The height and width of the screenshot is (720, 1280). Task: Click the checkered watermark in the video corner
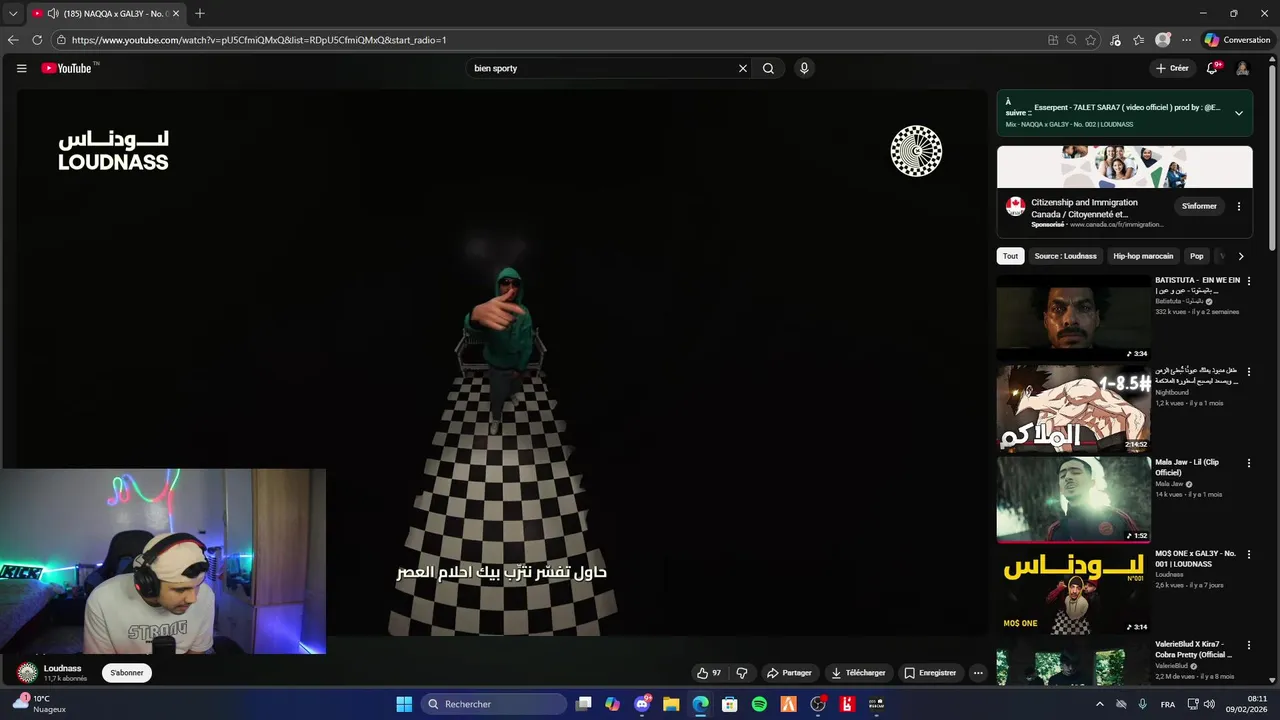click(x=916, y=151)
